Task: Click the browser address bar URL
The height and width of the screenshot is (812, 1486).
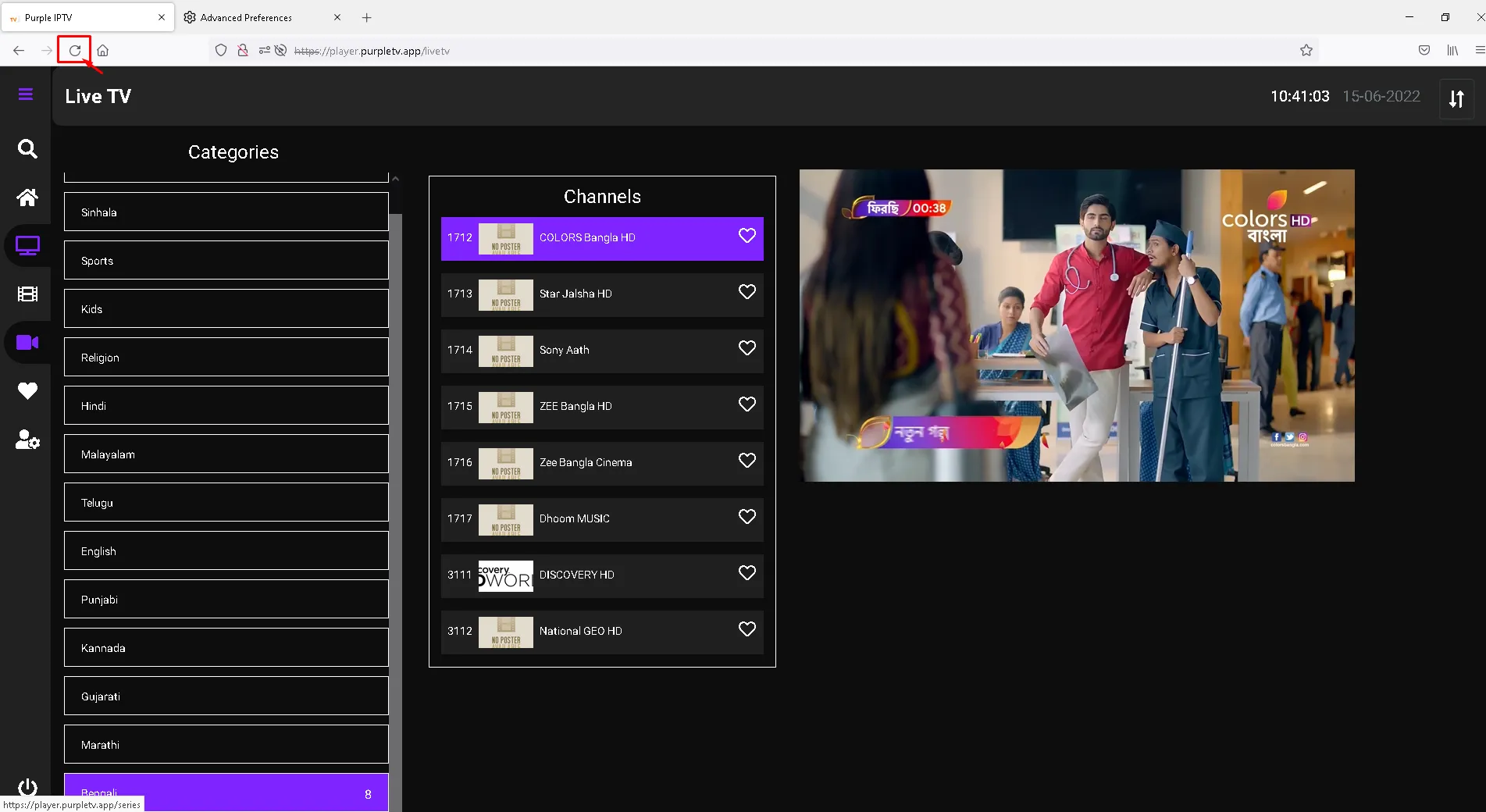Action: (x=372, y=51)
